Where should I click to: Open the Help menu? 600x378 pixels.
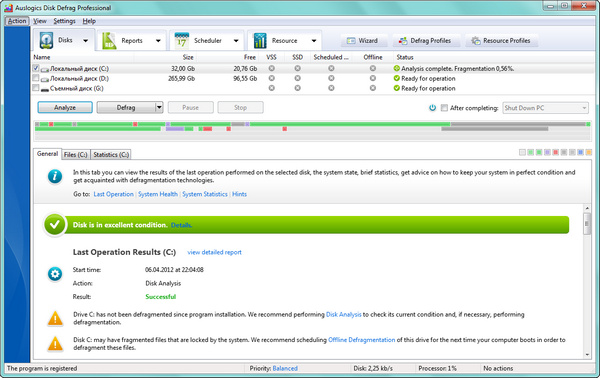pyautogui.click(x=89, y=21)
